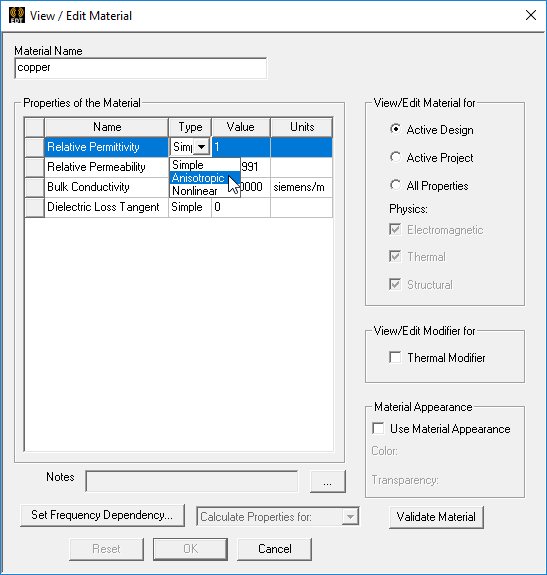Click the Reset button
Screen dimensions: 547x575
point(106,549)
